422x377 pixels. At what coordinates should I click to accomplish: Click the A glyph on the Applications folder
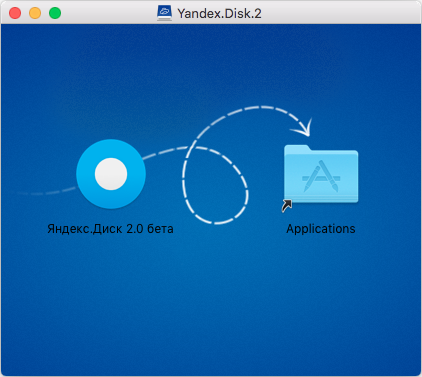coord(321,176)
